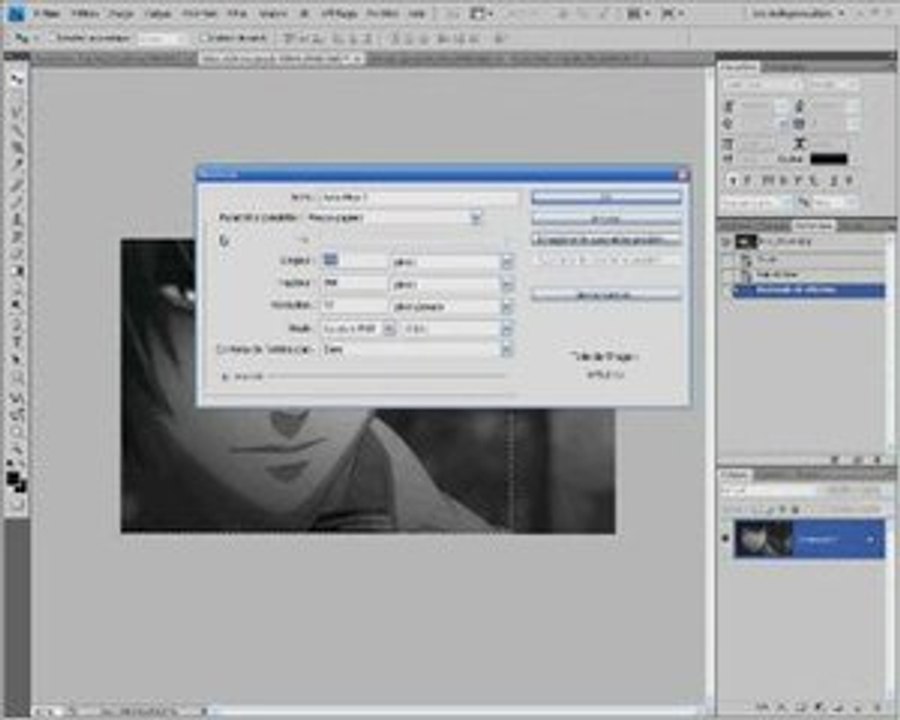The image size is (900, 720).
Task: Enable the Options de transf. checkbox
Action: tap(203, 38)
